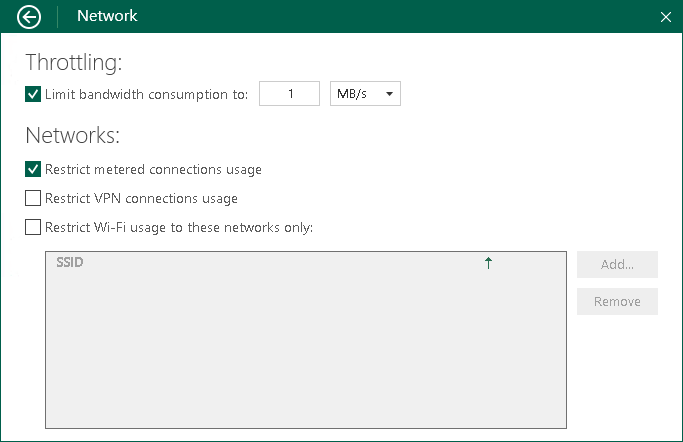
Task: Focus the bandwidth limit value field
Action: click(289, 94)
